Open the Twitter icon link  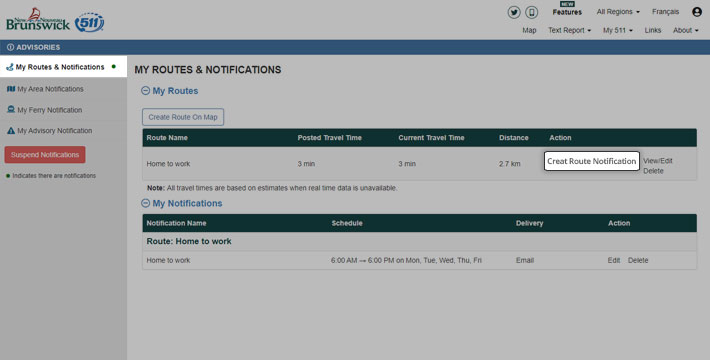tap(513, 12)
